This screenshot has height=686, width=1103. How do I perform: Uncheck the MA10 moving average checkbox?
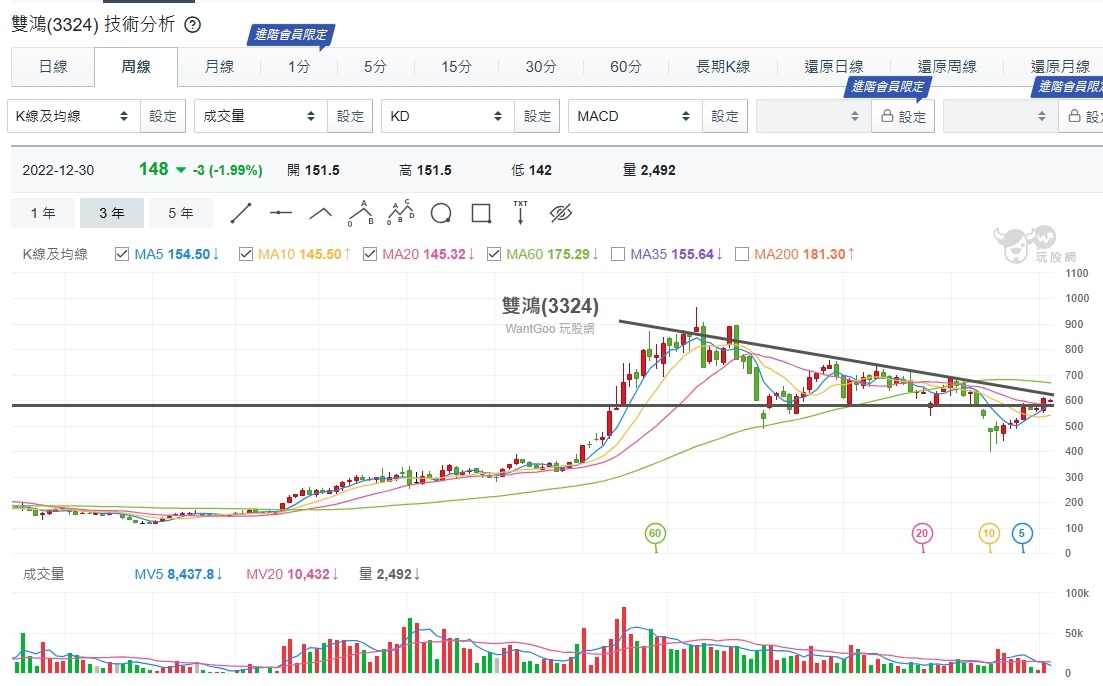(246, 254)
